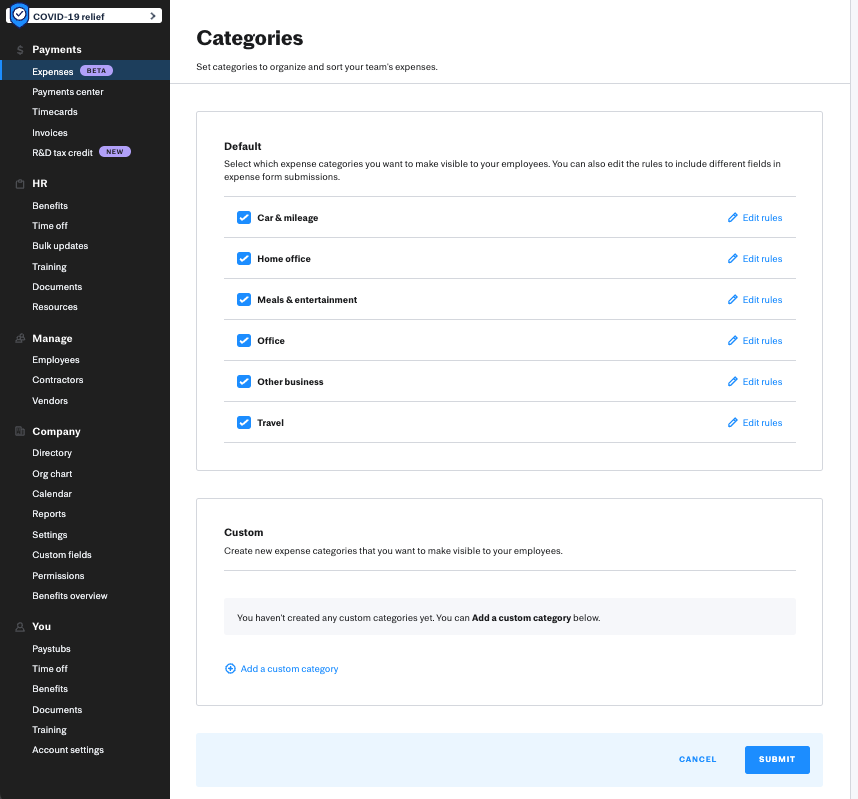Disable the Travel category checkbox

(x=243, y=423)
